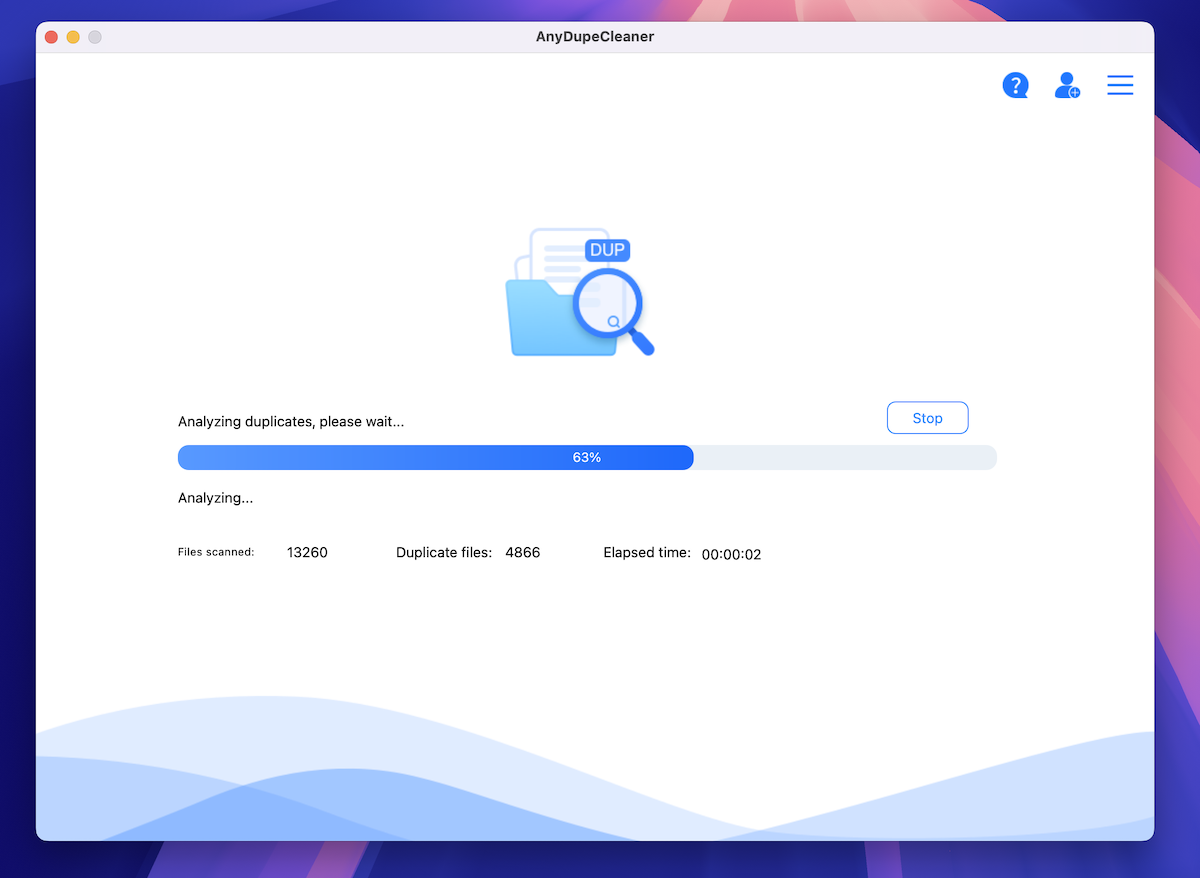This screenshot has width=1200, height=878.
Task: Click the add user account icon
Action: [1067, 86]
